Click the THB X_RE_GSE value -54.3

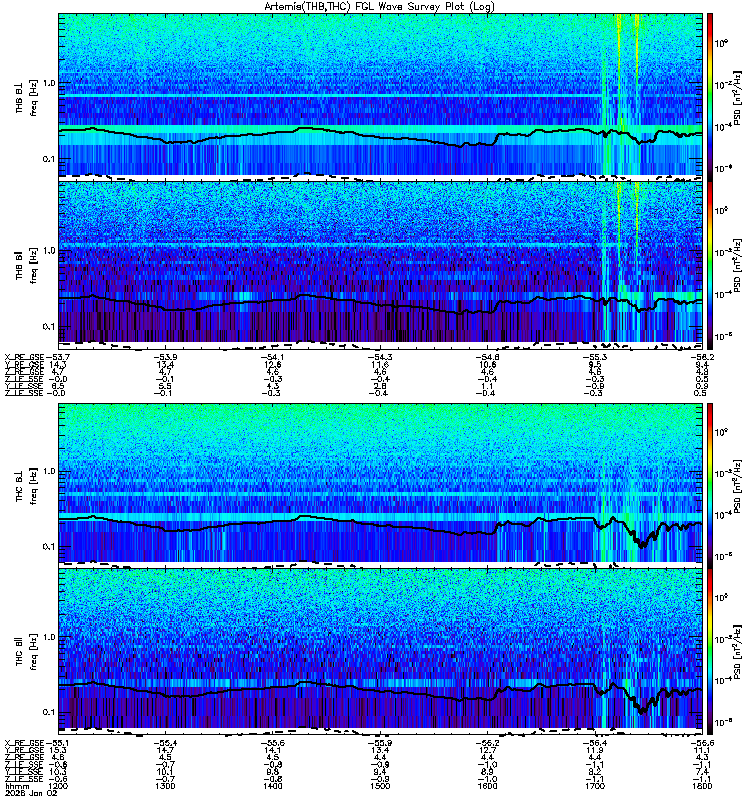[380, 357]
